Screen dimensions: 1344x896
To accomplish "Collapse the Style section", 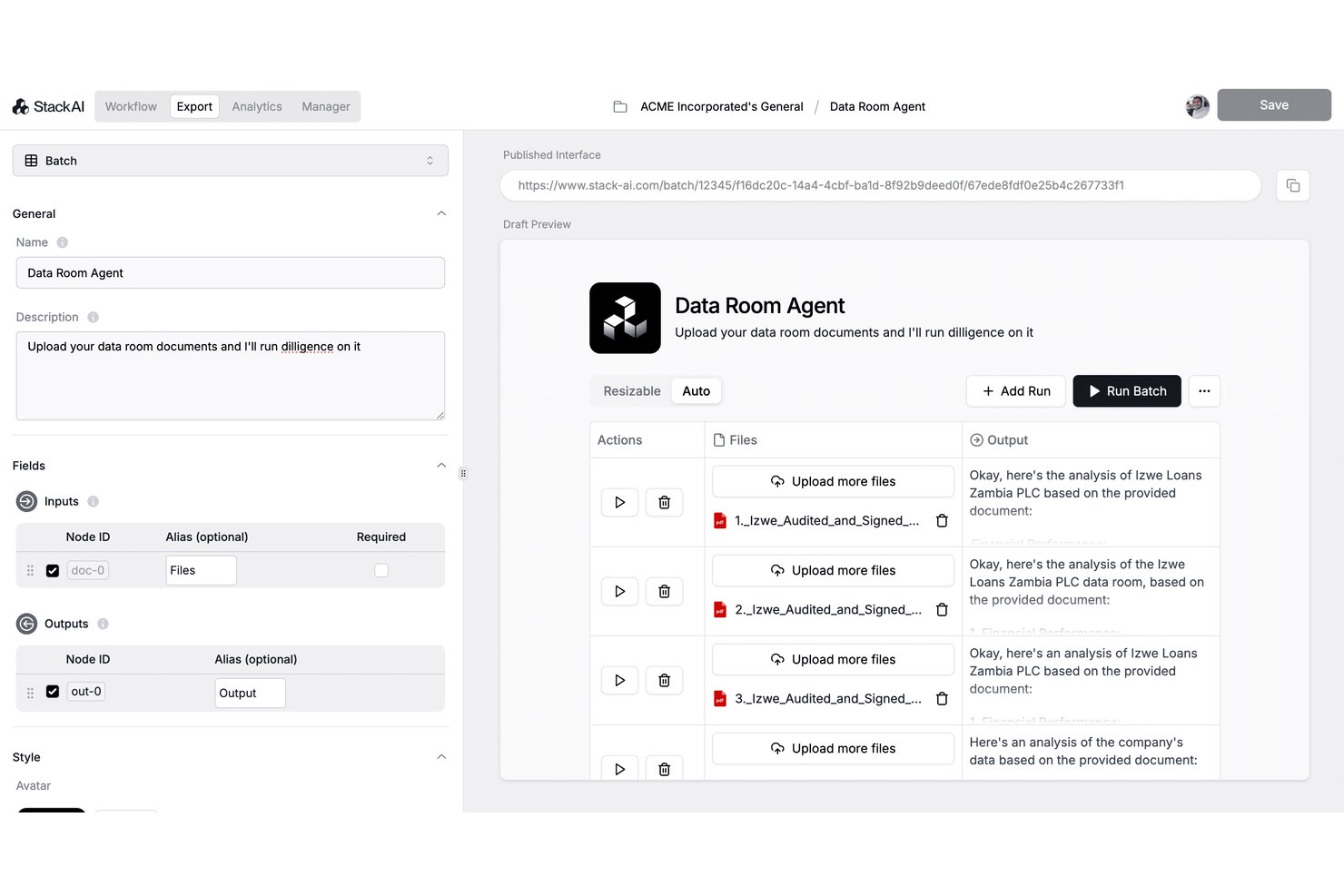I will click(441, 757).
